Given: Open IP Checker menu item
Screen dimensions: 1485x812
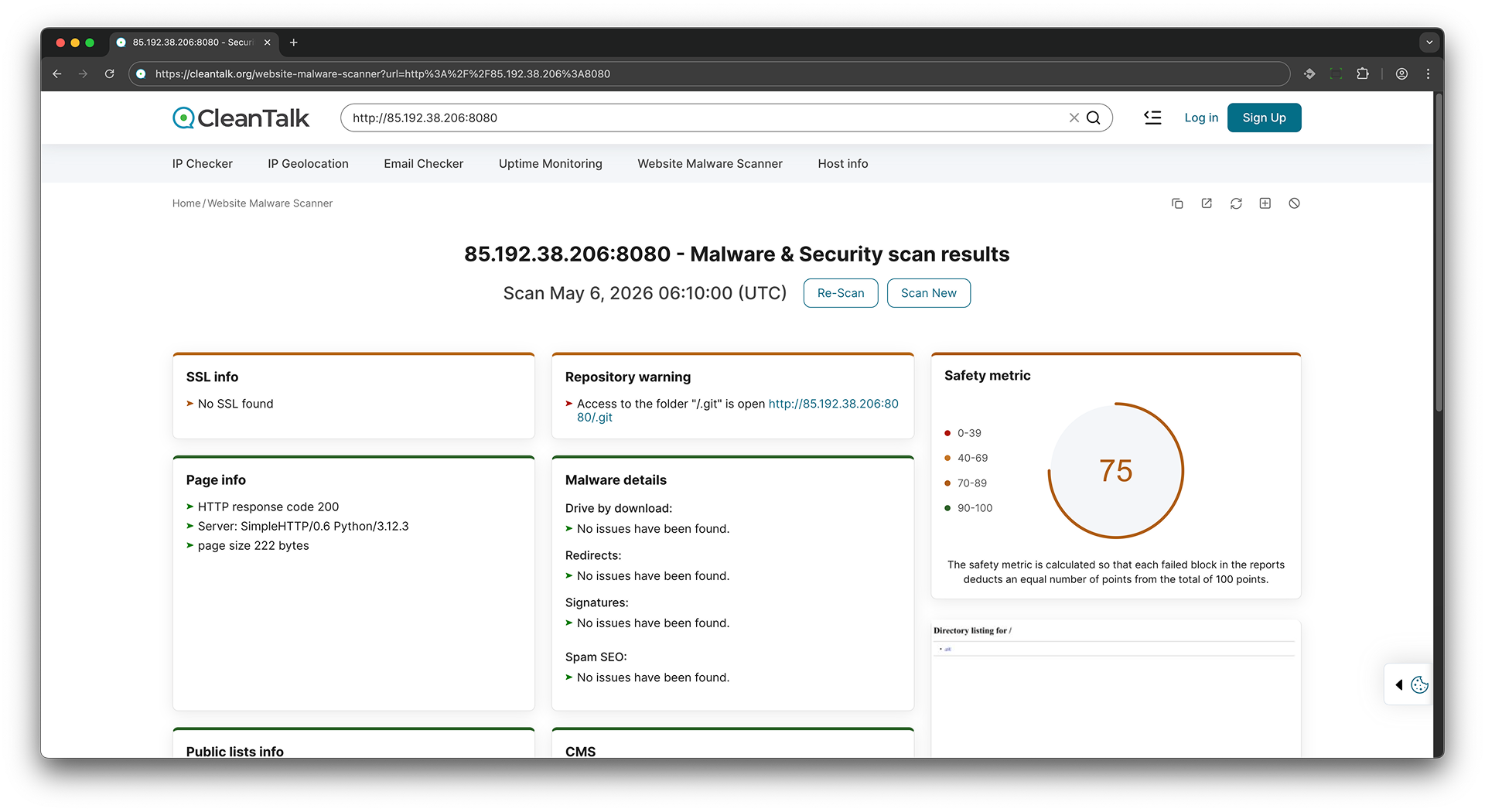Looking at the screenshot, I should pyautogui.click(x=203, y=163).
